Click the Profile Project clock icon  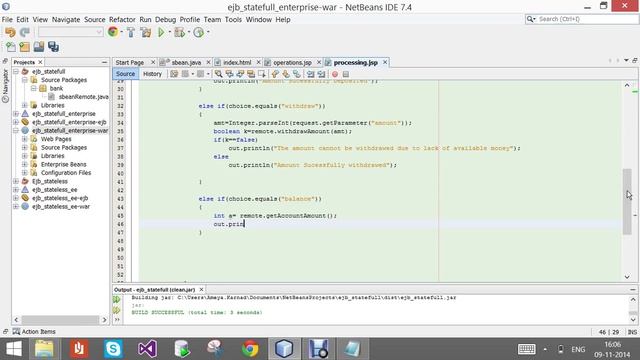[x=198, y=32]
